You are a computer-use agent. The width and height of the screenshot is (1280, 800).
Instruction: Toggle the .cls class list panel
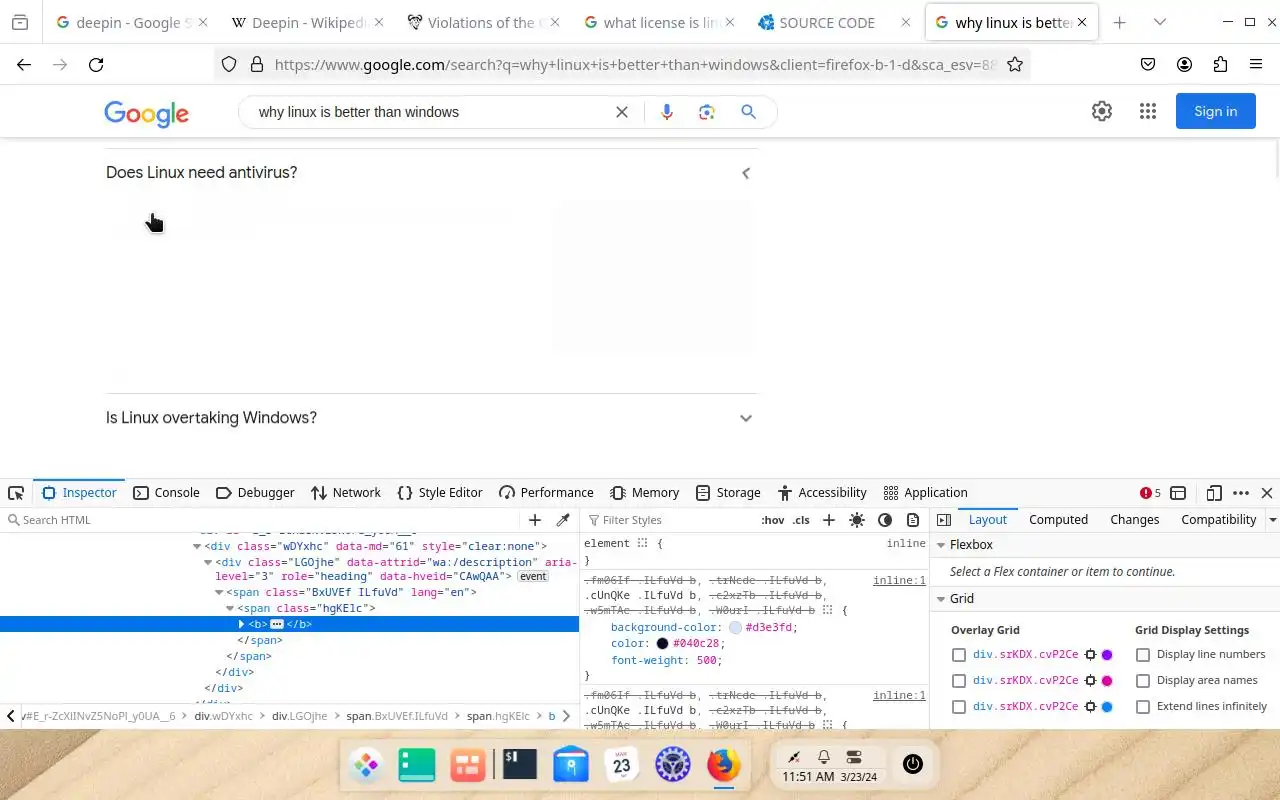pyautogui.click(x=801, y=520)
